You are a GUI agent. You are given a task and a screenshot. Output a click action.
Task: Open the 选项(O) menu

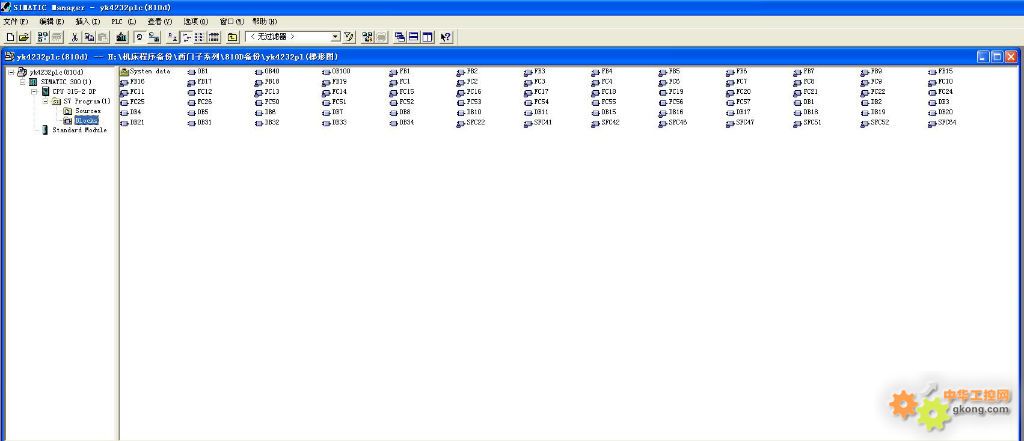(195, 22)
